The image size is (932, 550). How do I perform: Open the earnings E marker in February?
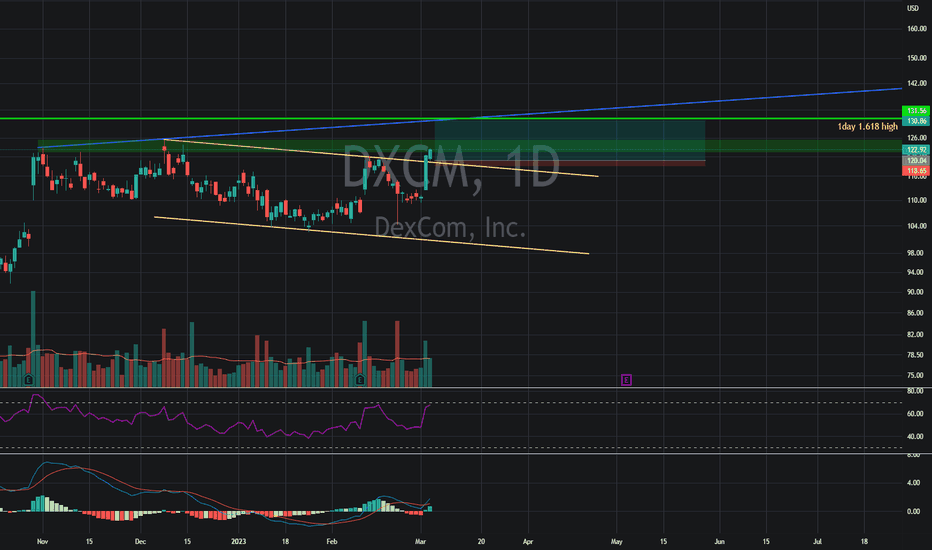[360, 379]
